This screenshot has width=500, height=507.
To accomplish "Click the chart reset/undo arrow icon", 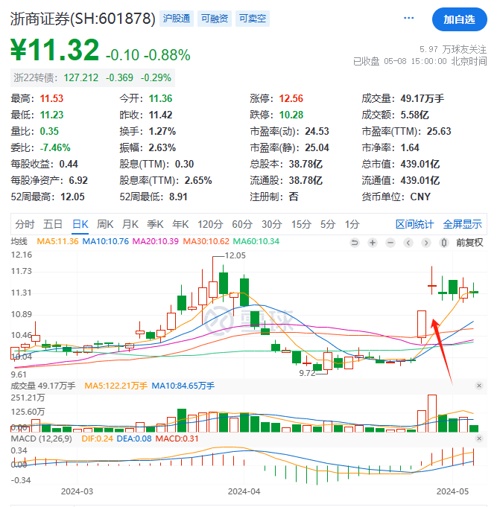I will (355, 243).
